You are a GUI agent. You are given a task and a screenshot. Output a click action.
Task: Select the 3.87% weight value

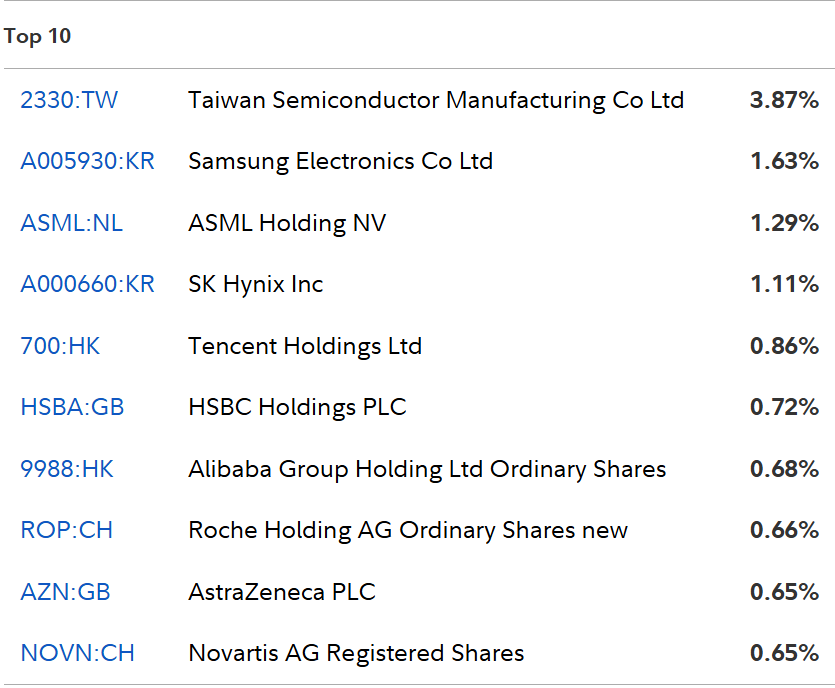pyautogui.click(x=784, y=100)
